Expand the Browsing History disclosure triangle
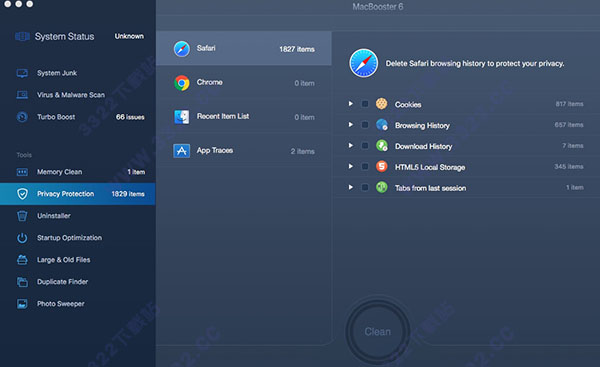The width and height of the screenshot is (600, 367). point(351,125)
